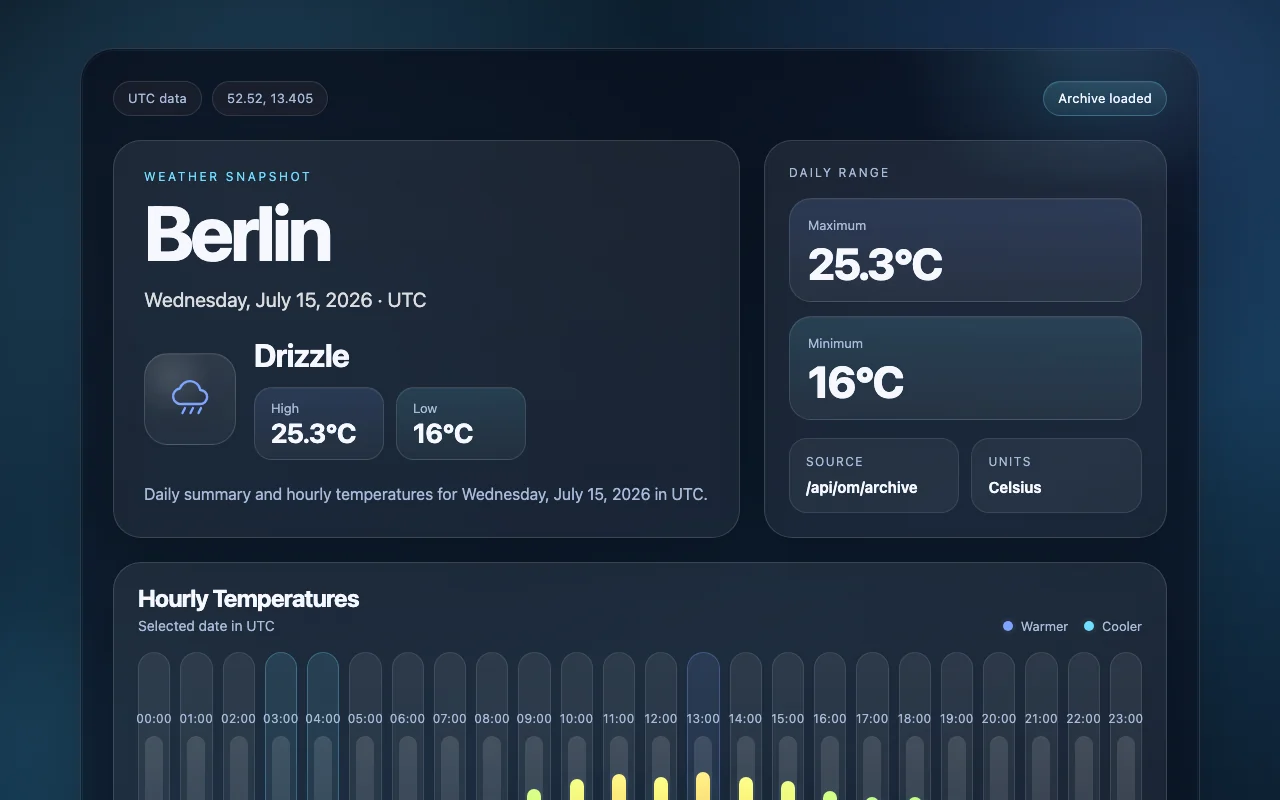Image resolution: width=1280 pixels, height=800 pixels.
Task: Click the Drizzle rain cloud icon
Action: click(190, 399)
